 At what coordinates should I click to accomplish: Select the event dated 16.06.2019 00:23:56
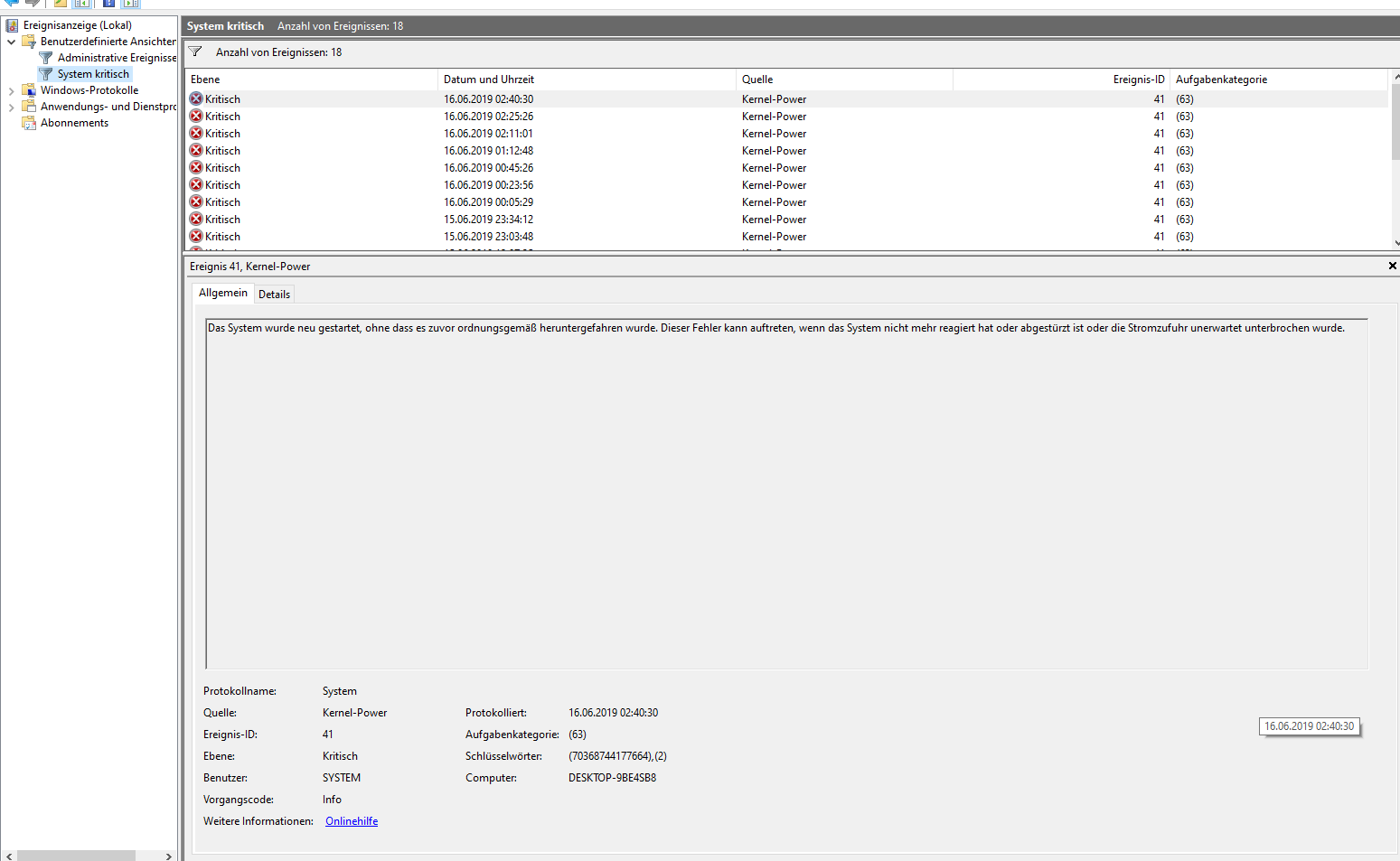[x=786, y=184]
